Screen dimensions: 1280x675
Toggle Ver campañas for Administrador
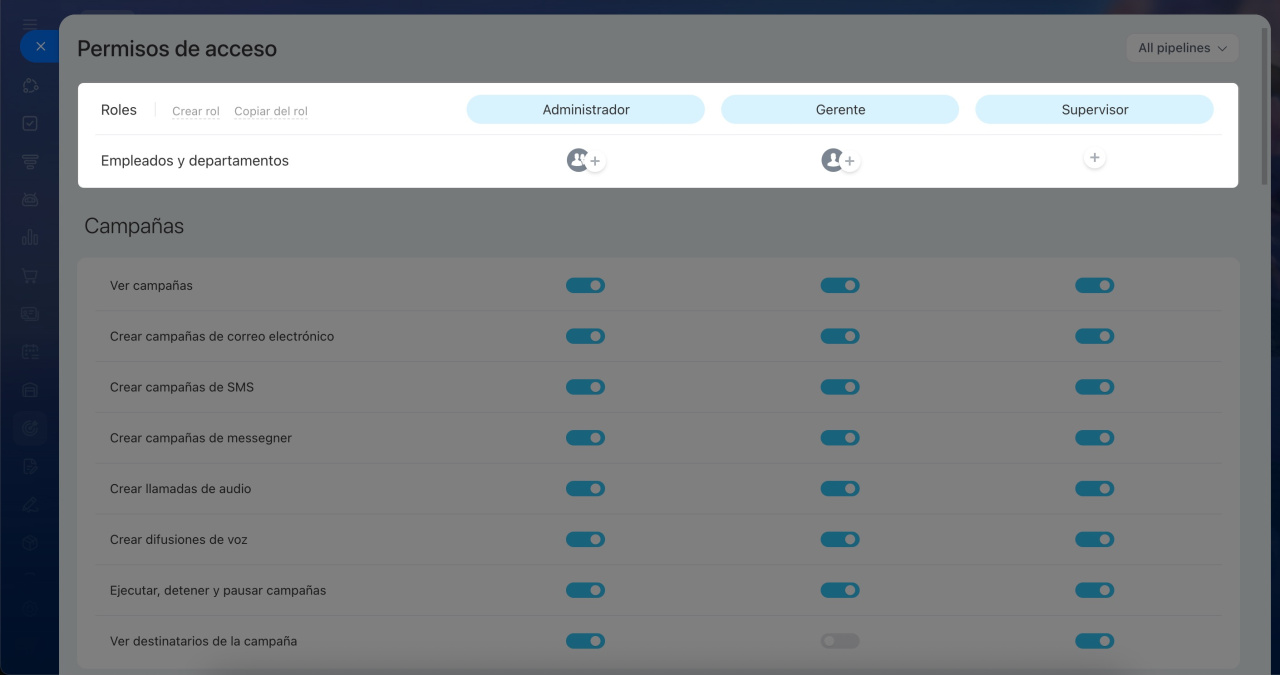[x=586, y=285]
